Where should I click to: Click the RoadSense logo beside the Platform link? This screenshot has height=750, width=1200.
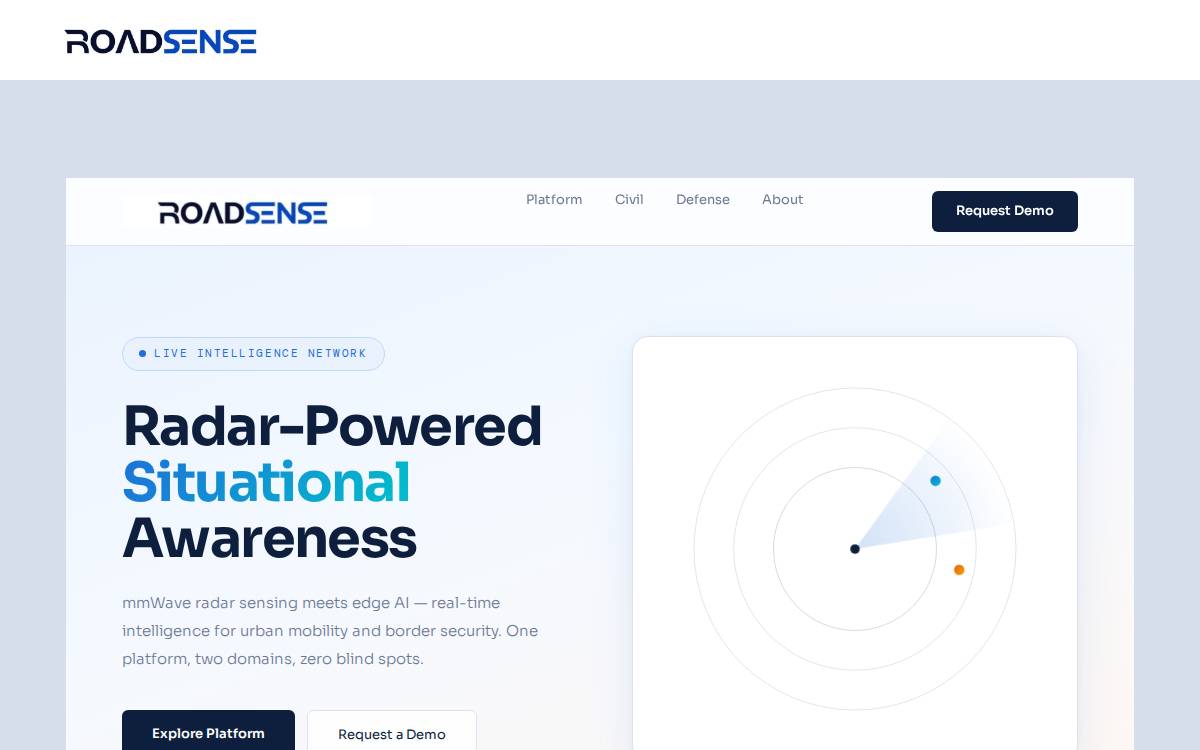pos(243,213)
